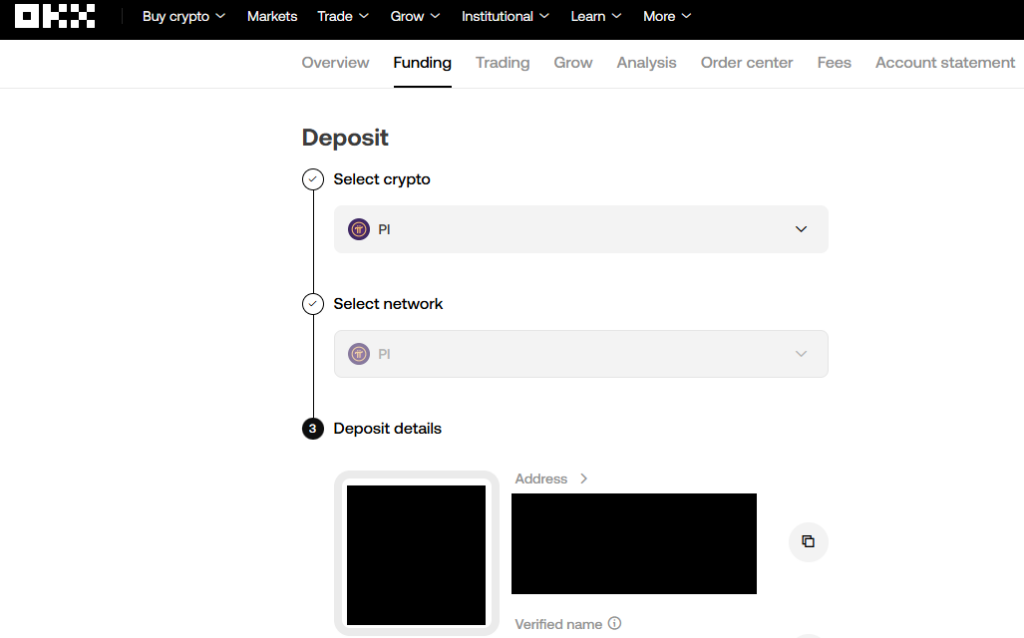The image size is (1024, 638).
Task: Expand the Trade menu
Action: click(x=343, y=16)
